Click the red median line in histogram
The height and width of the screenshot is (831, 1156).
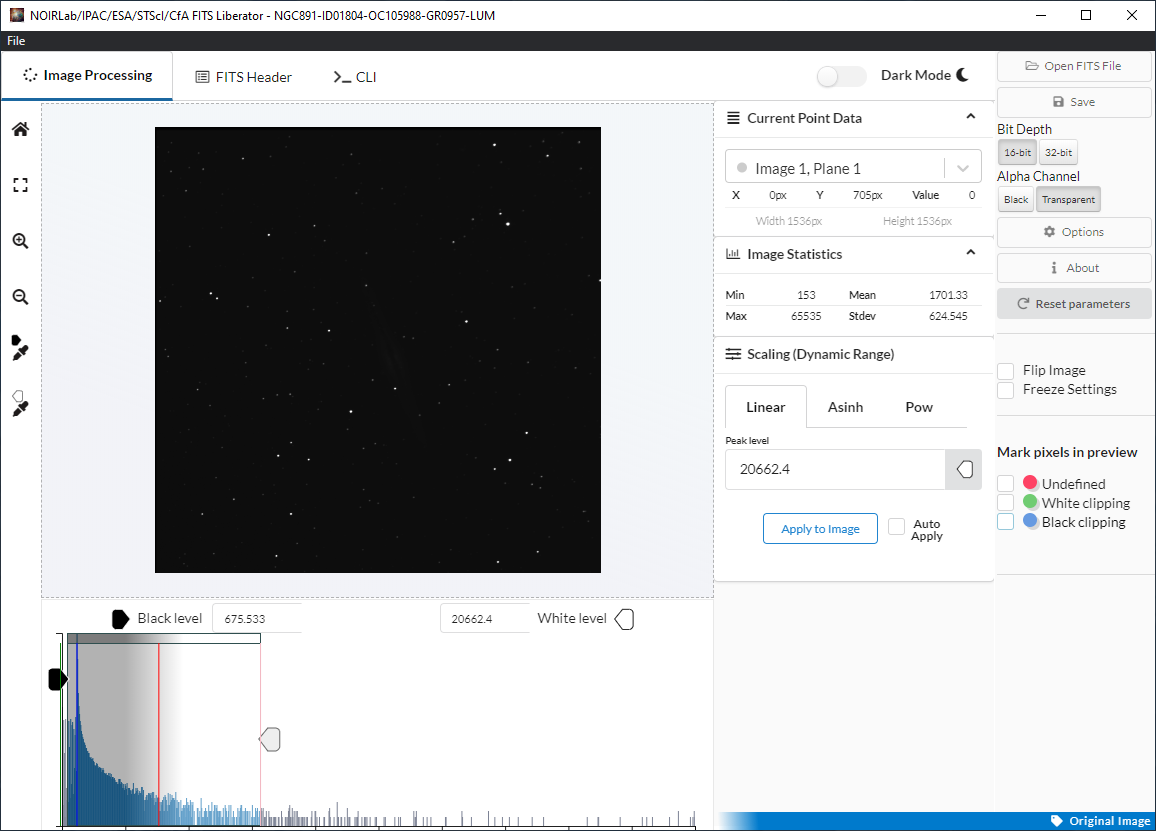point(159,734)
